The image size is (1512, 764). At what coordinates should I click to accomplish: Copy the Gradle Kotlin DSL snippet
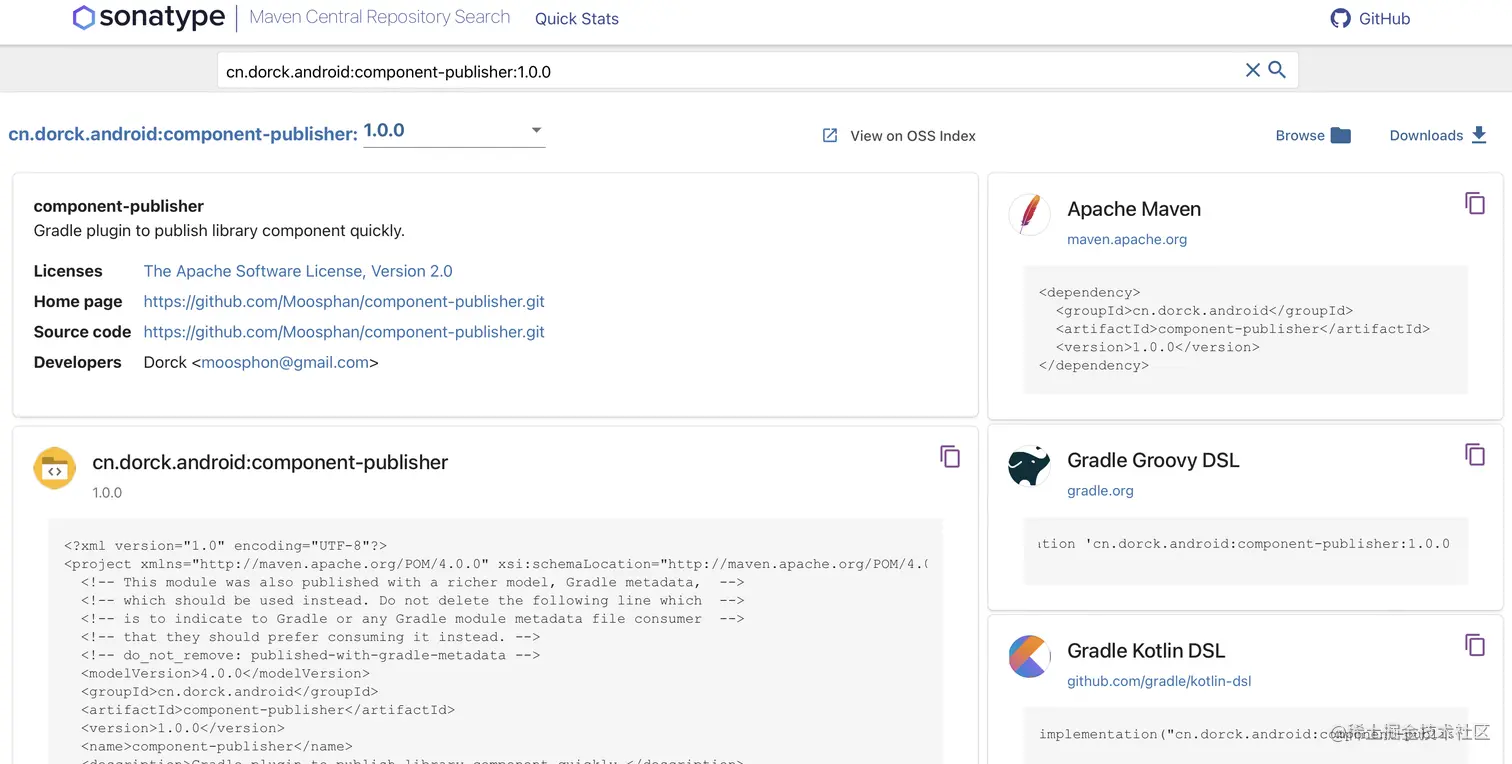tap(1475, 645)
